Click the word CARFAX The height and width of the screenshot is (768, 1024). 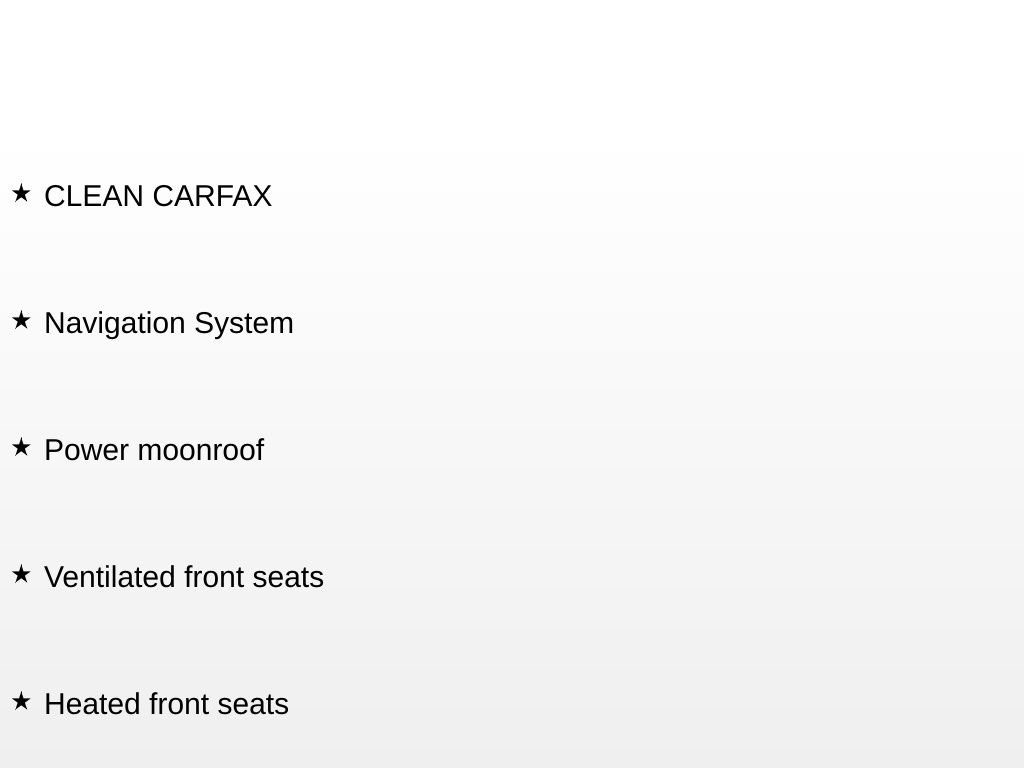pyautogui.click(x=212, y=196)
